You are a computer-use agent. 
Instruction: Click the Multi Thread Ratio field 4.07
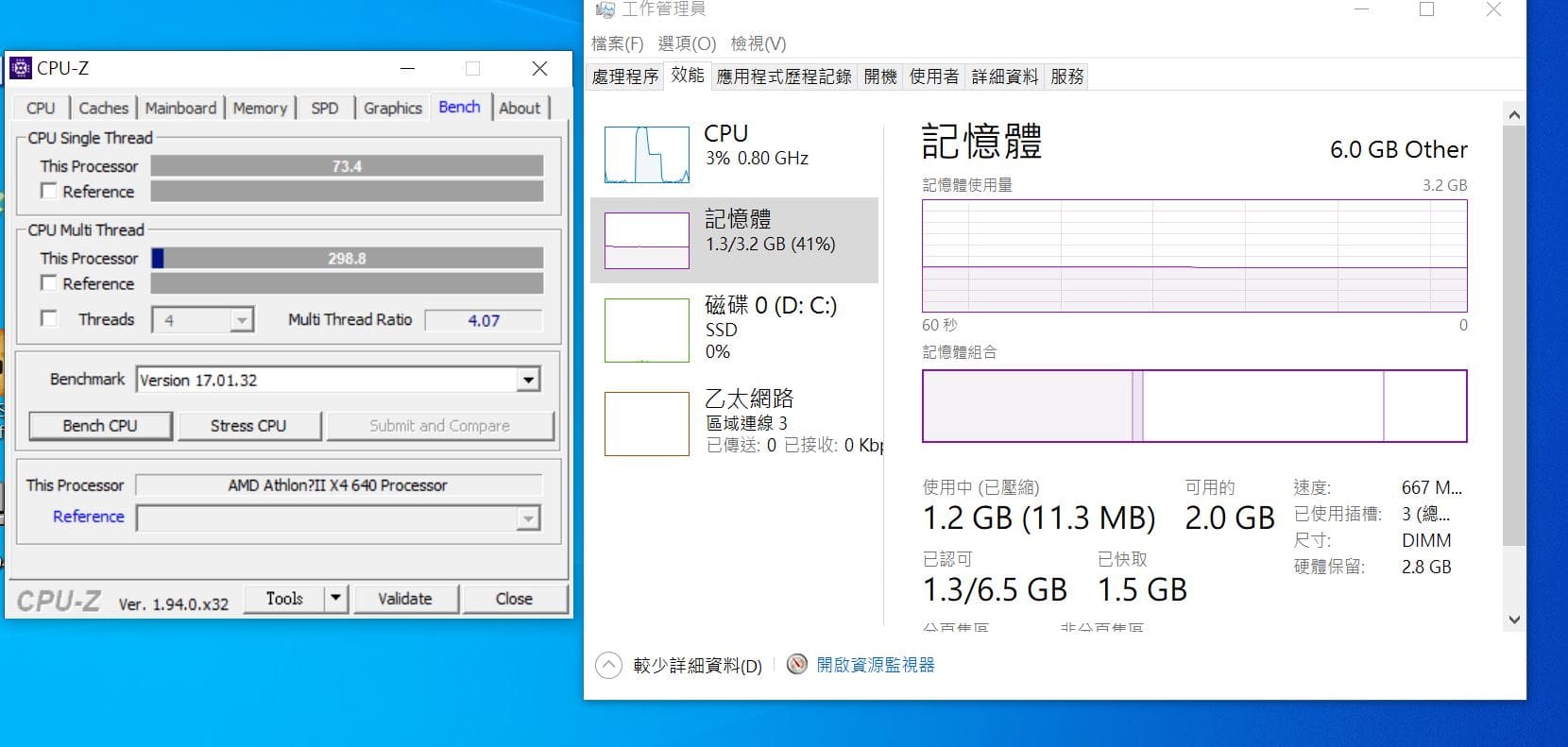pyautogui.click(x=484, y=320)
